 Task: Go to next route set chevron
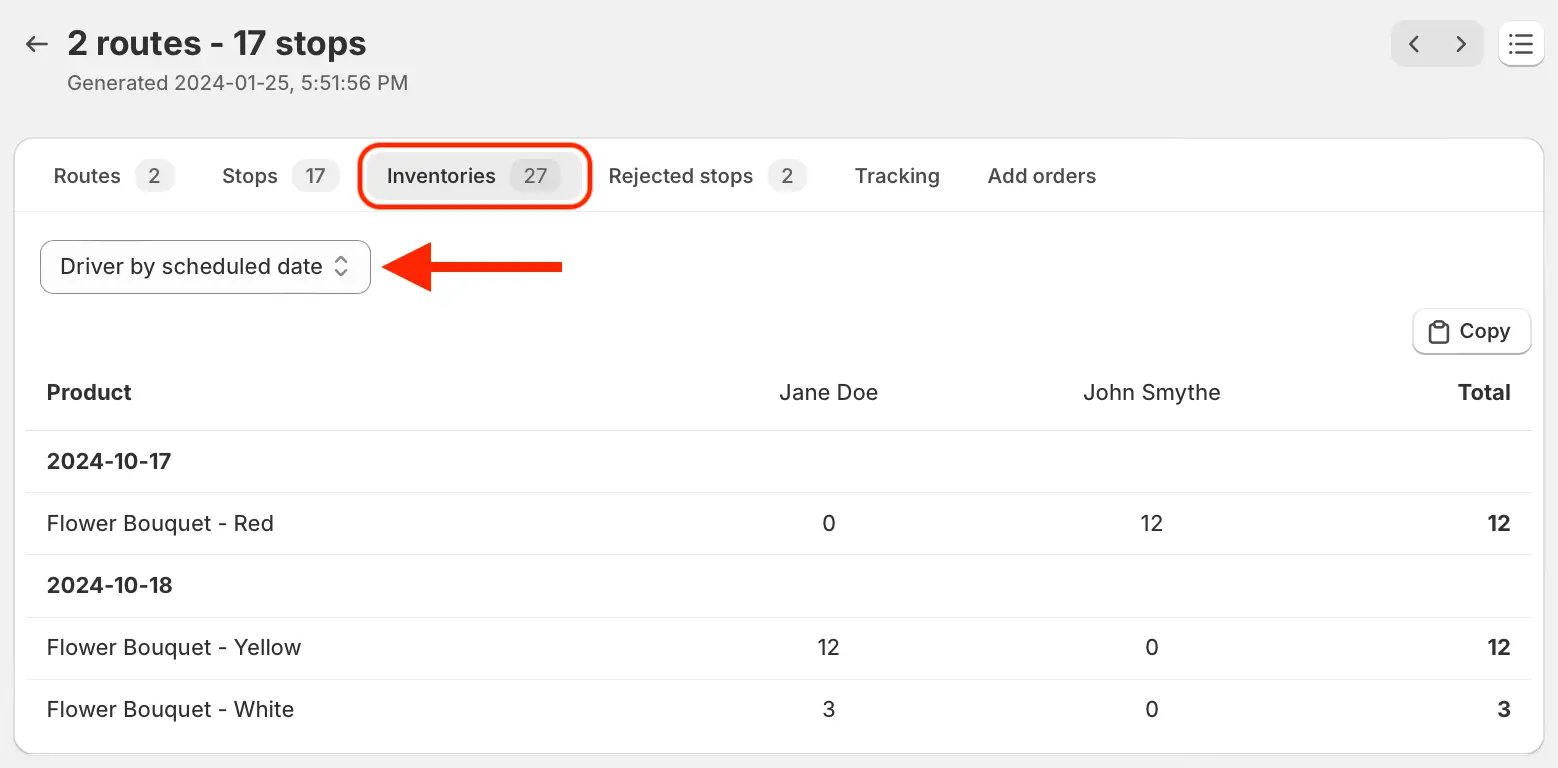point(1461,44)
